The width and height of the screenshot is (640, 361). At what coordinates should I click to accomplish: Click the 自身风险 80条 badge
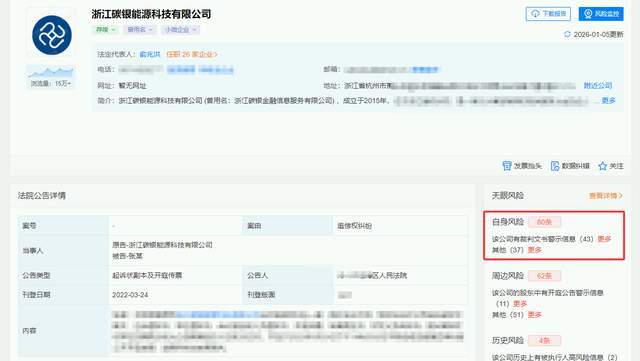544,222
